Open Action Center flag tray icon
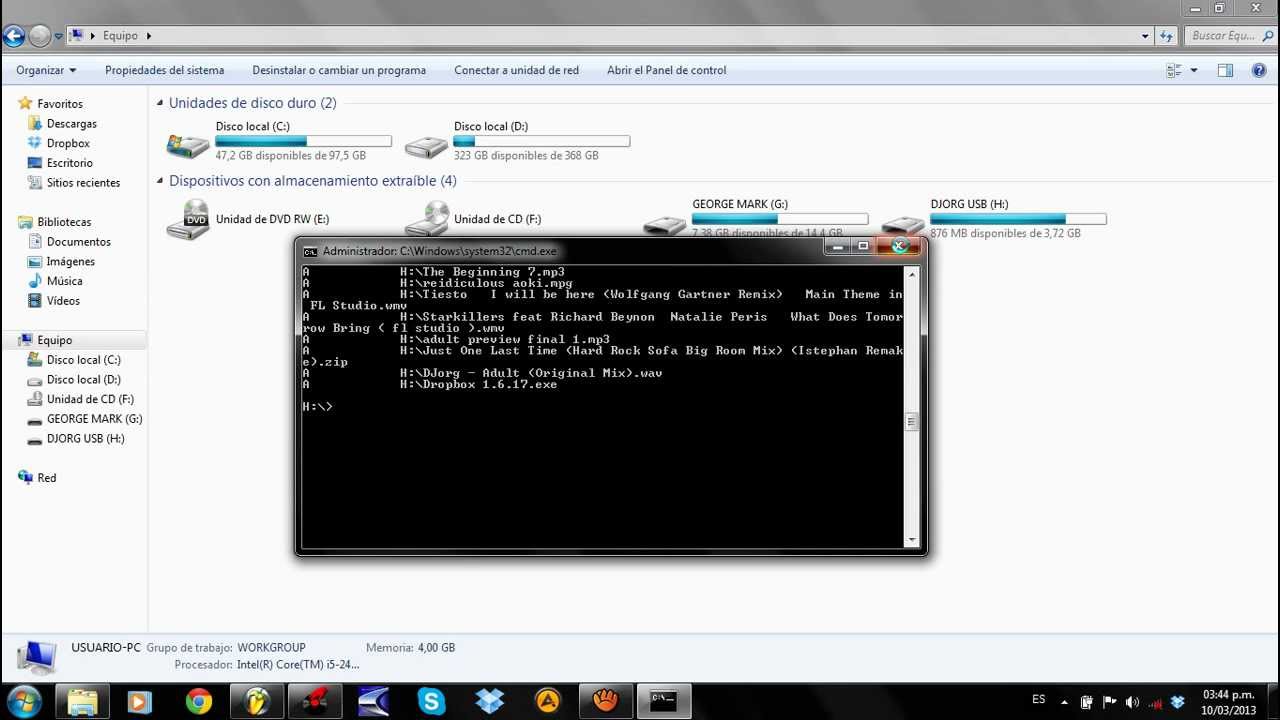The width and height of the screenshot is (1280, 720). point(1109,701)
